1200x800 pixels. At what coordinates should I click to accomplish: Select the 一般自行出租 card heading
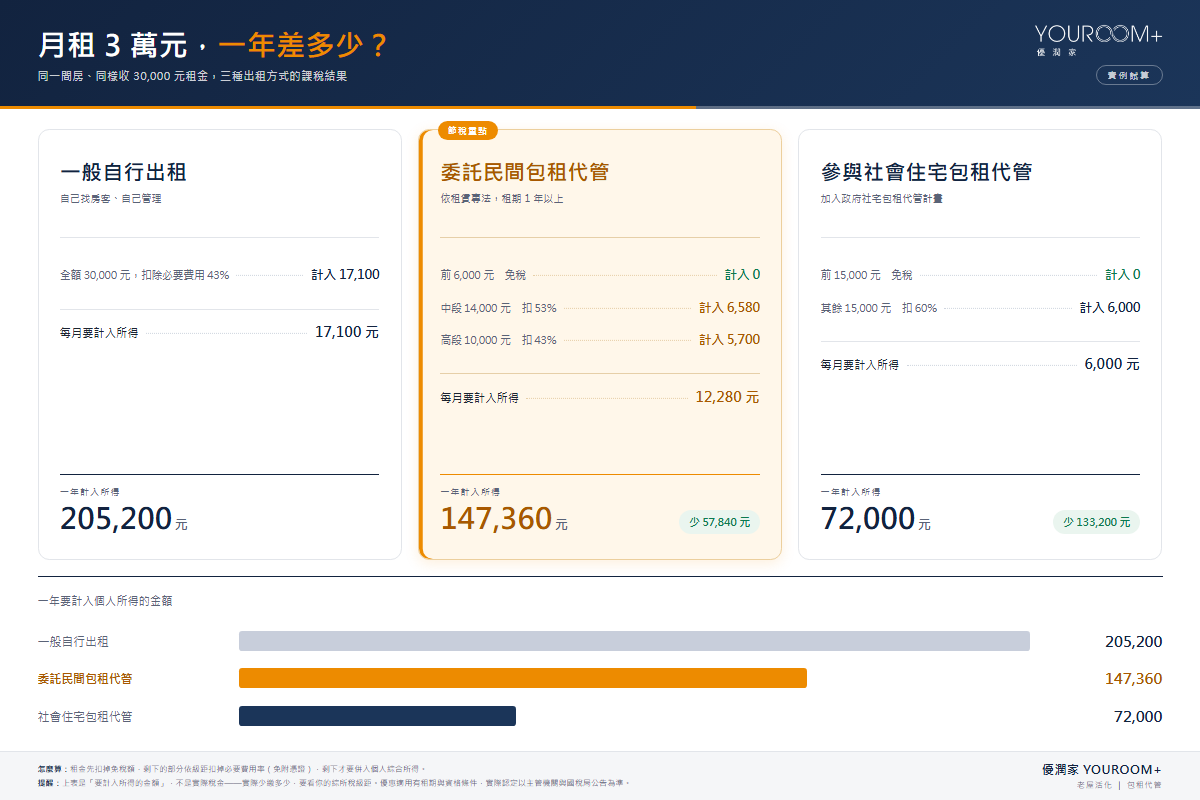point(123,172)
